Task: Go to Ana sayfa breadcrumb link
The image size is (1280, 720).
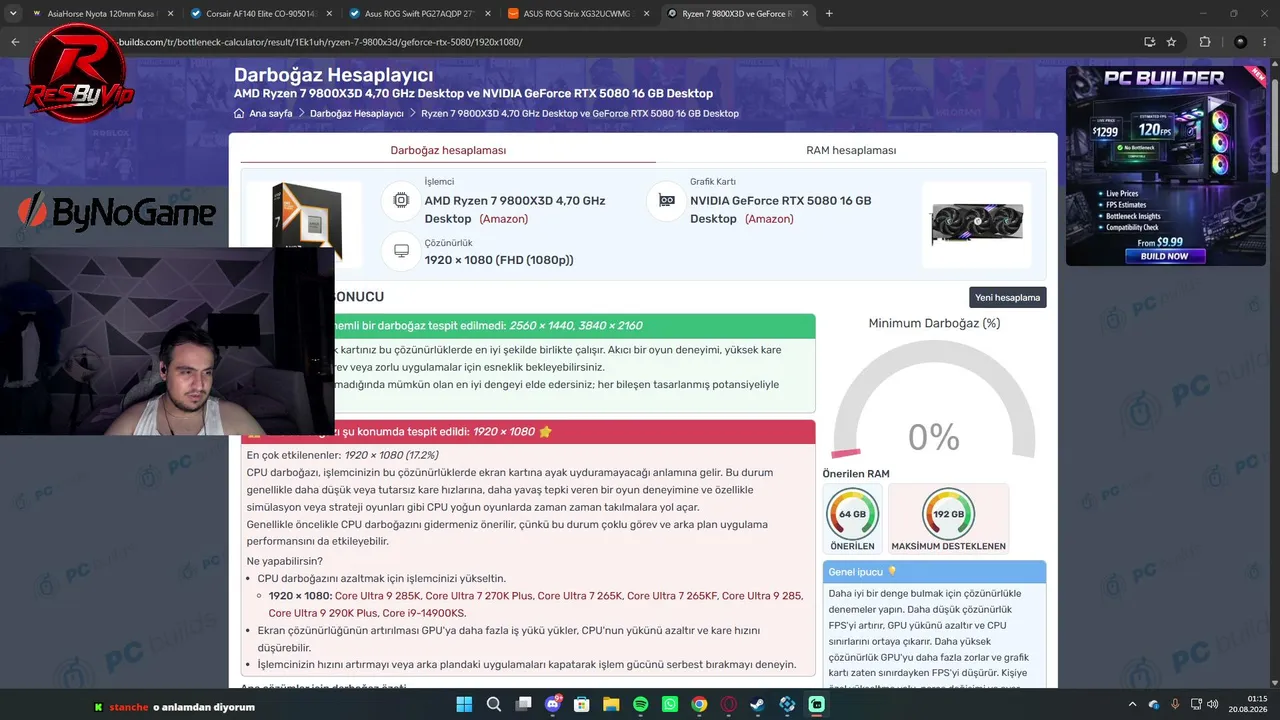Action: coord(271,114)
